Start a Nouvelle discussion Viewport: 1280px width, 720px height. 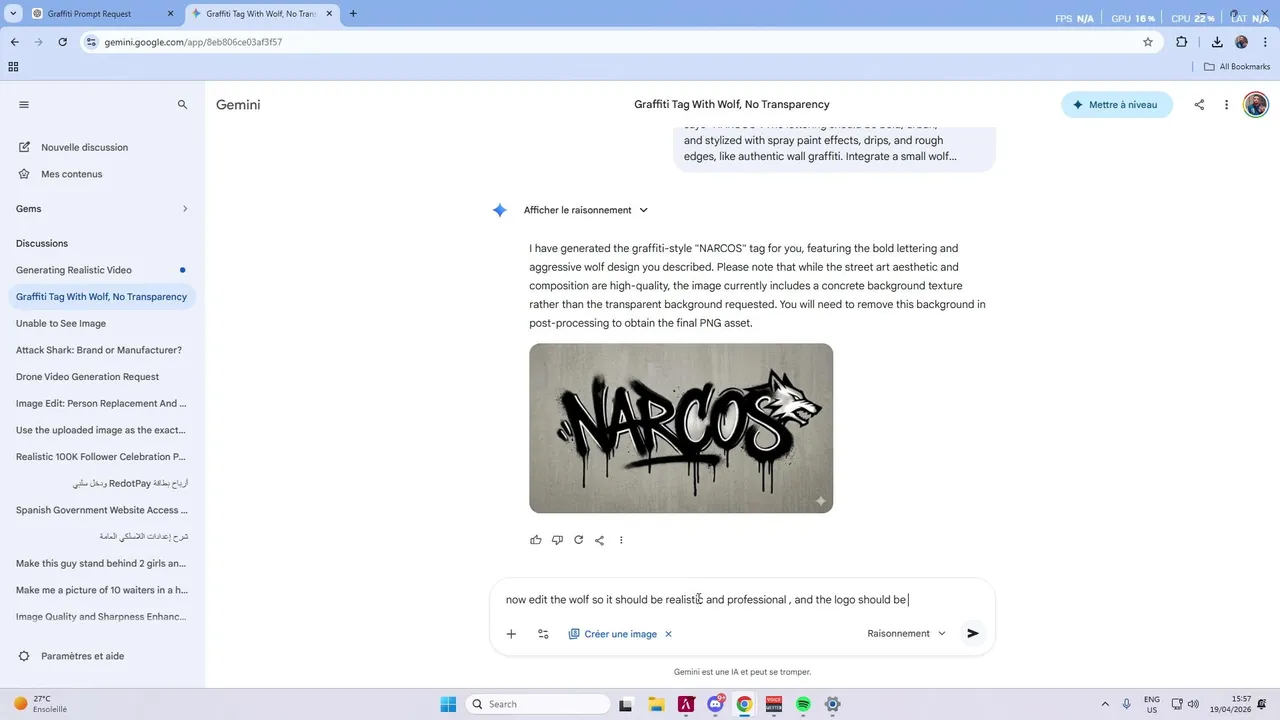[x=84, y=147]
